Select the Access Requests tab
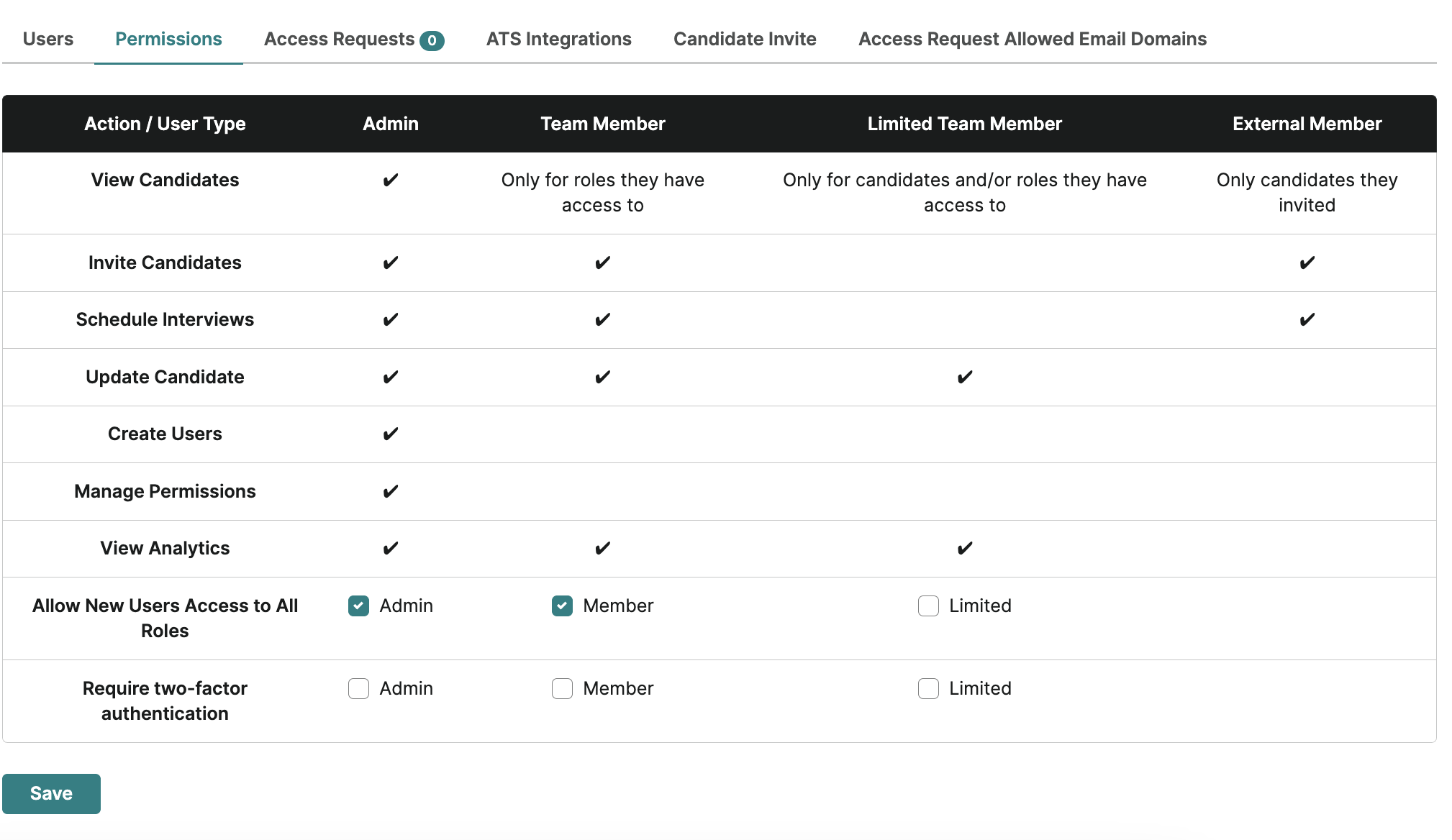The image size is (1452, 840). tap(340, 39)
